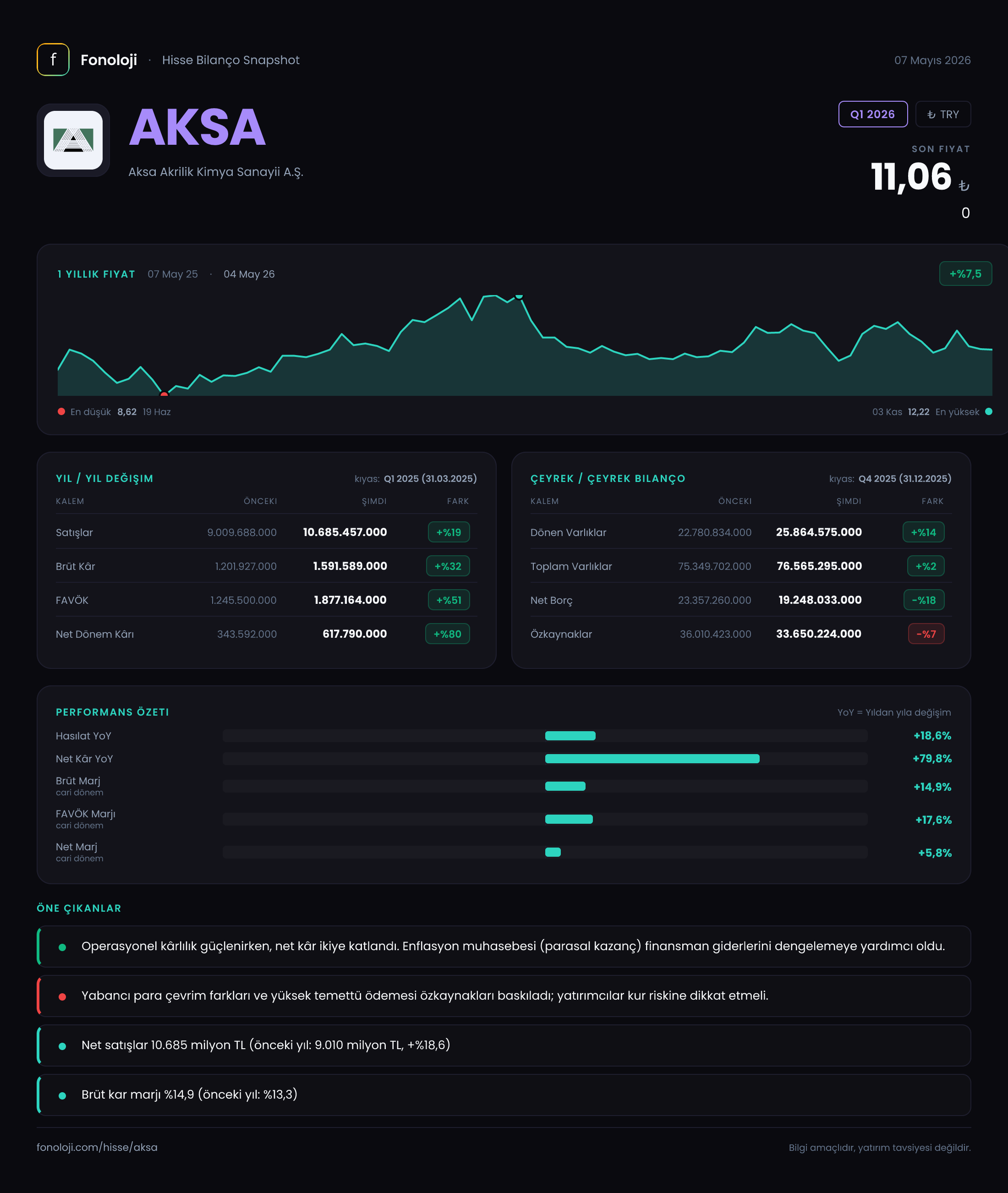Click the Satışlar previous value '9.009.688.000'
1008x1193 pixels.
(x=242, y=532)
